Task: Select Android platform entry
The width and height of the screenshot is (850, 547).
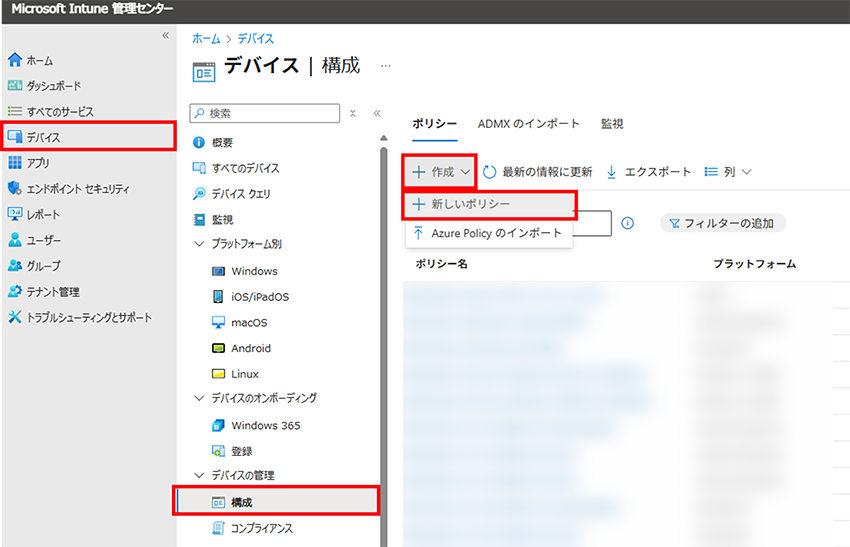Action: 241,348
